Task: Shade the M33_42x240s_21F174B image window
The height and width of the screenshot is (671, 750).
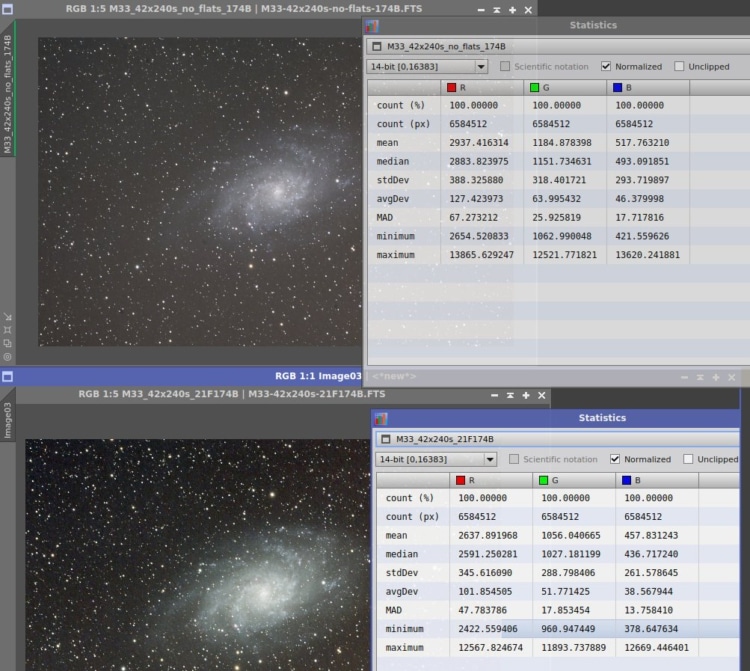Action: 510,396
